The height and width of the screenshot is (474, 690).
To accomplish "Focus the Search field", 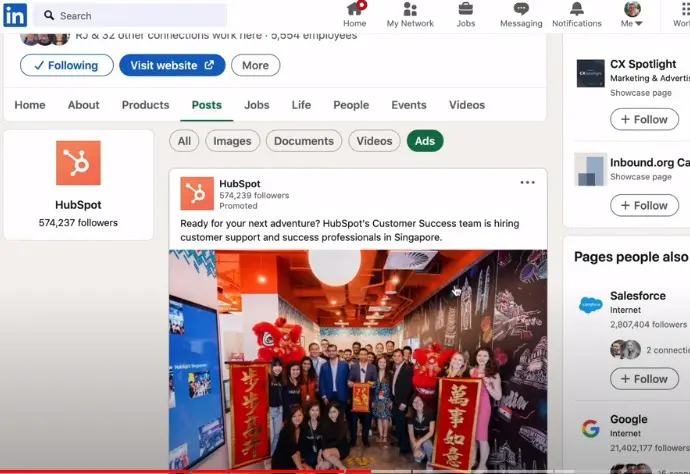I will pyautogui.click(x=130, y=16).
